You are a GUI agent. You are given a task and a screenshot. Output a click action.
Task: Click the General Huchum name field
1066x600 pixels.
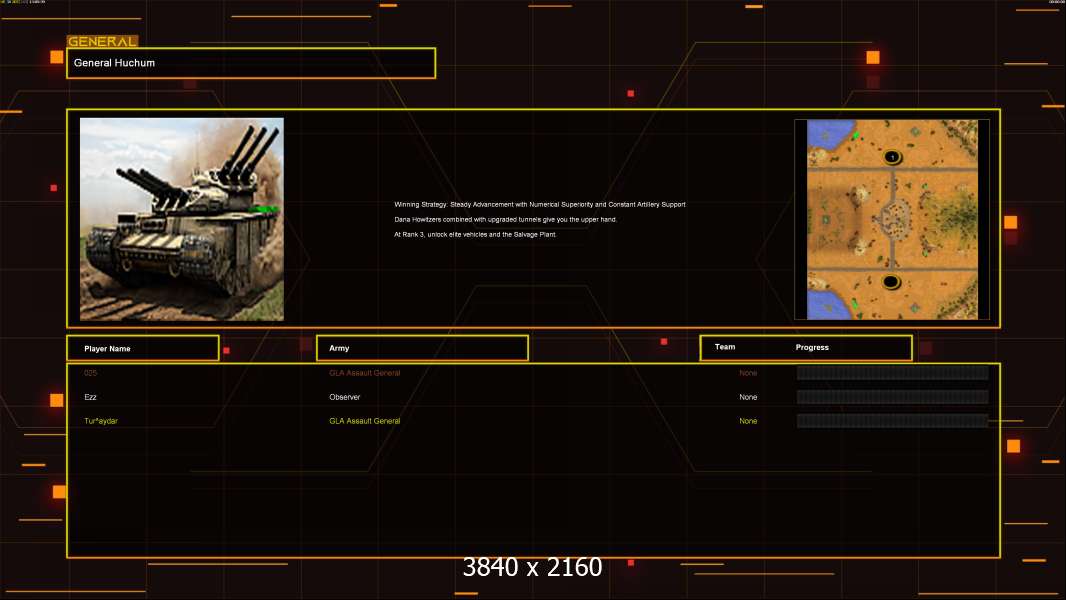click(x=251, y=63)
